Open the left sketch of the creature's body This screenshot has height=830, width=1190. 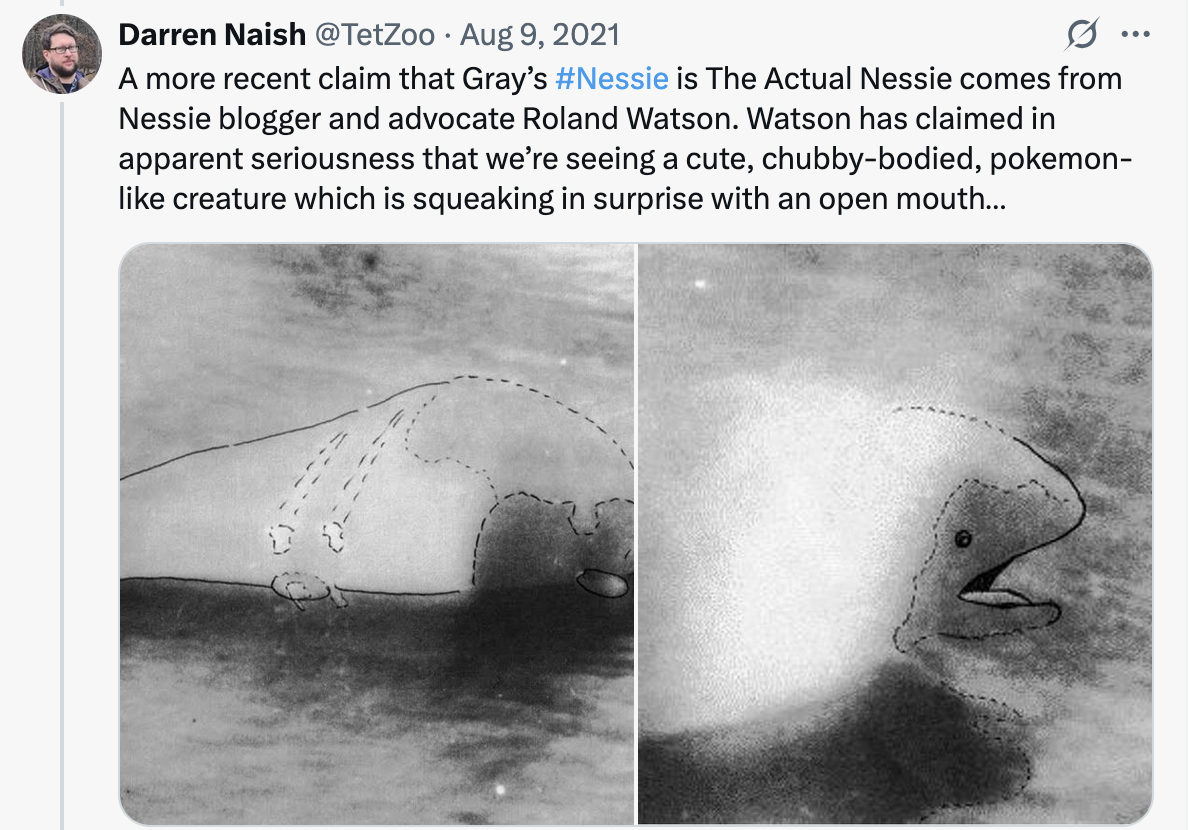point(376,534)
